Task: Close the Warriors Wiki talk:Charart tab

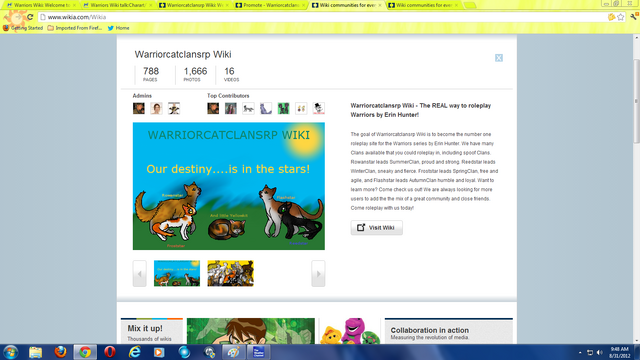Action: (151, 5)
